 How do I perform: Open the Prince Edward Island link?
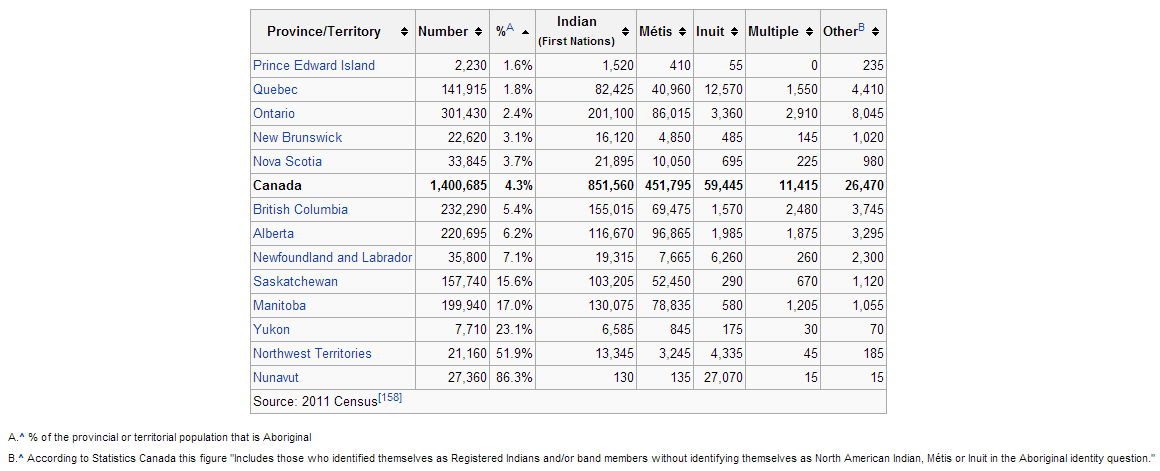pos(314,66)
